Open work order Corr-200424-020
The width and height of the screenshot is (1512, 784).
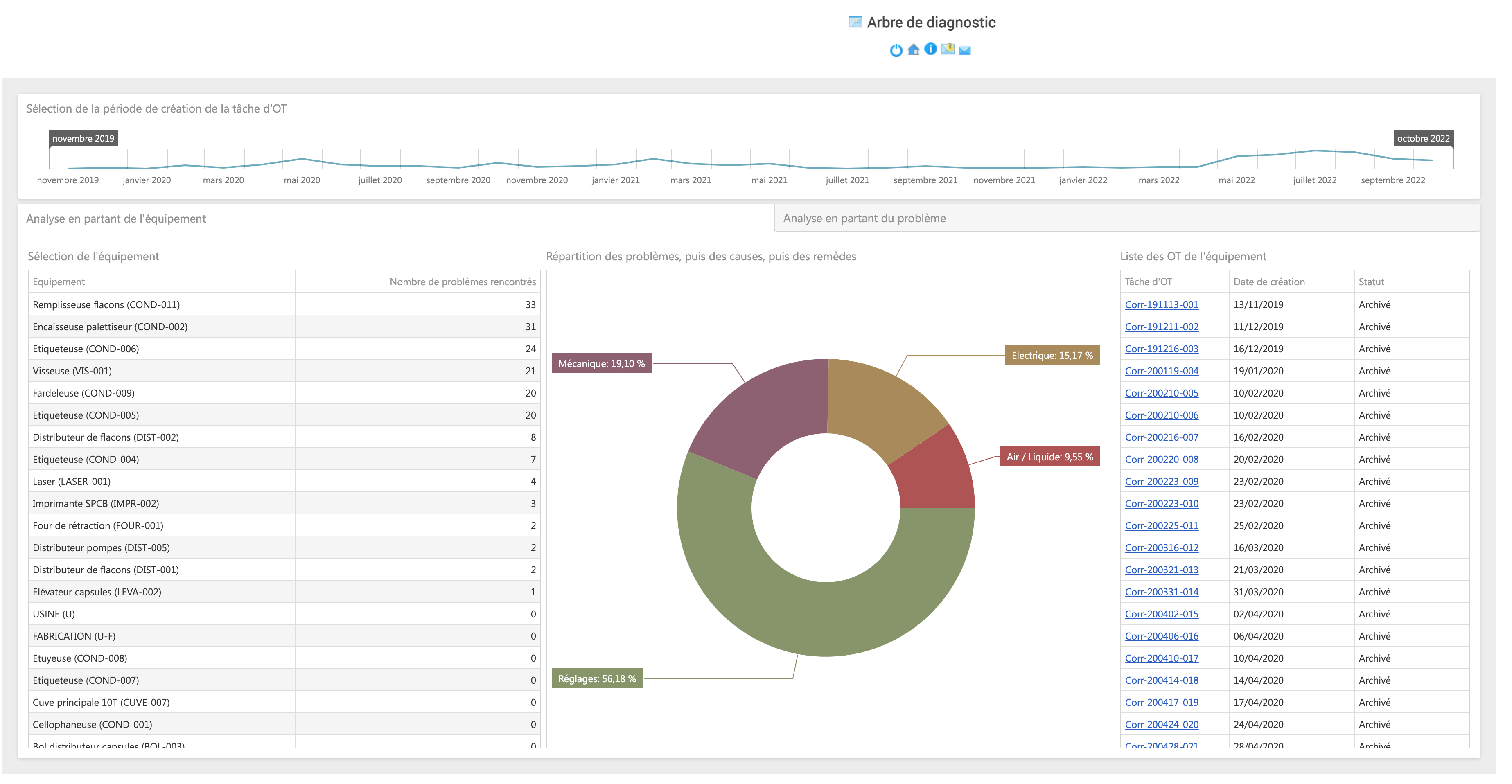pos(1162,725)
